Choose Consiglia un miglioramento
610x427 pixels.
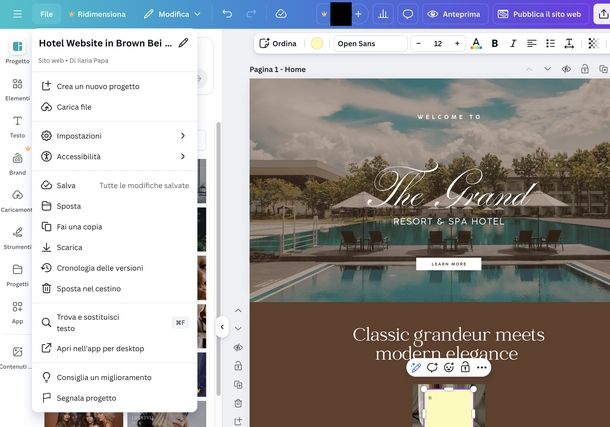[x=114, y=377]
